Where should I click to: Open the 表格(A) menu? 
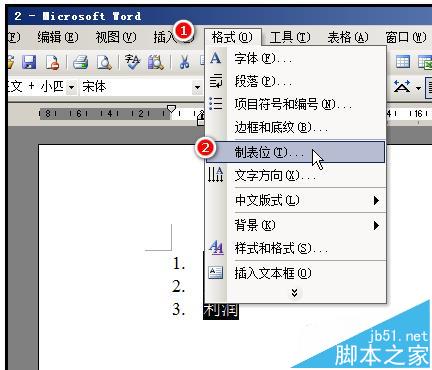[x=348, y=37]
